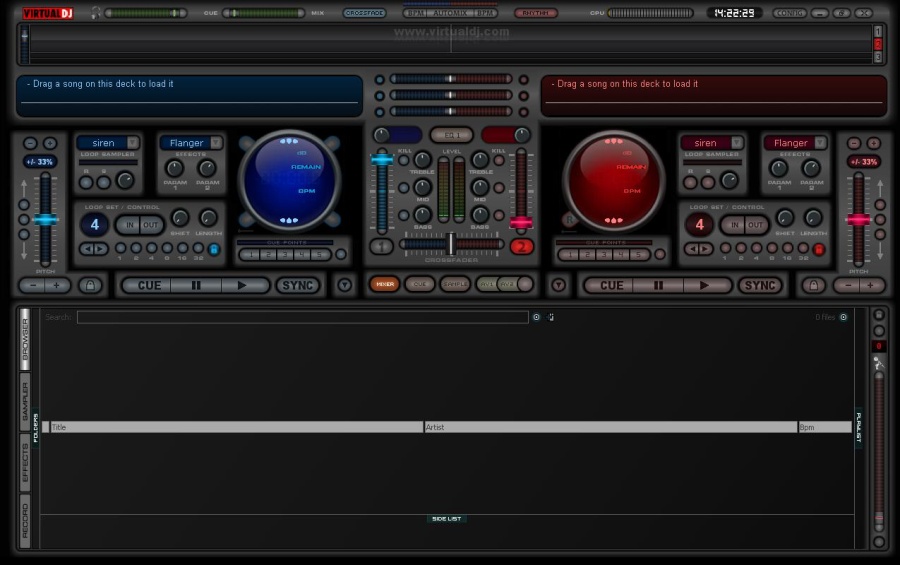Screen dimensions: 900x565
Task: Switch to the Sampler side tab
Action: click(x=25, y=400)
